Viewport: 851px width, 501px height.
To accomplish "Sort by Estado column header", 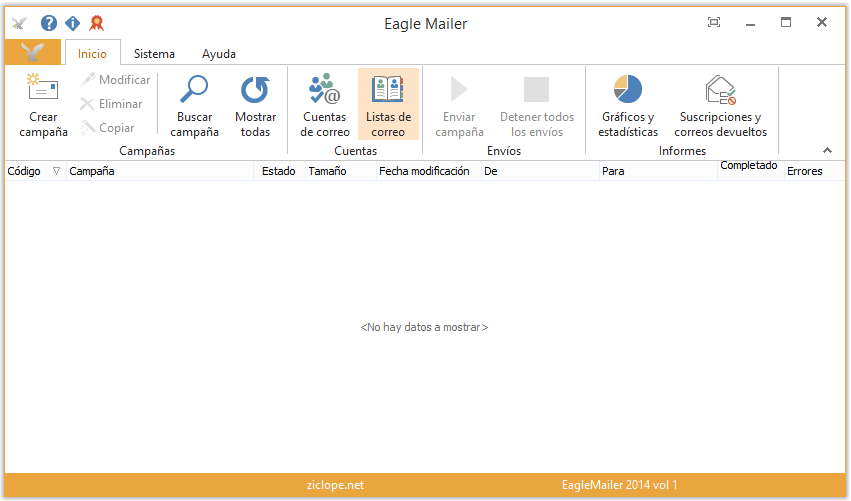I will (280, 171).
